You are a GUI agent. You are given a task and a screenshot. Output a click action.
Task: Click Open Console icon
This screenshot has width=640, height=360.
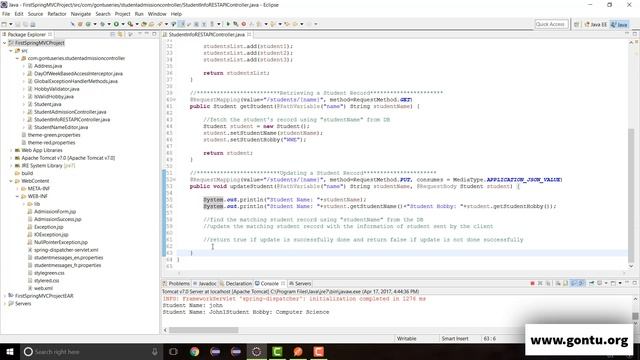pyautogui.click(x=613, y=283)
